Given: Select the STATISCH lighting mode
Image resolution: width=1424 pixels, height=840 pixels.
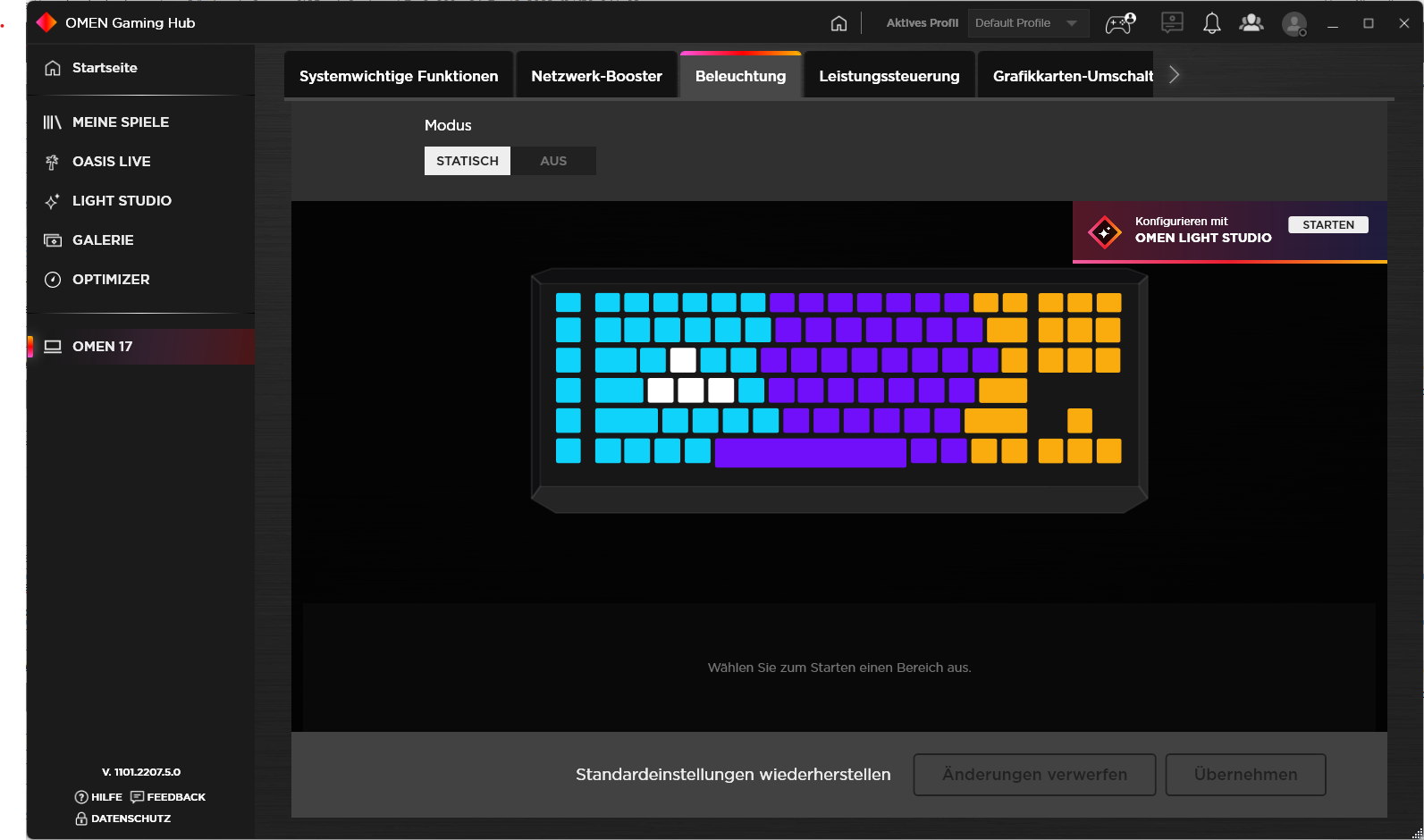Looking at the screenshot, I should [x=468, y=161].
